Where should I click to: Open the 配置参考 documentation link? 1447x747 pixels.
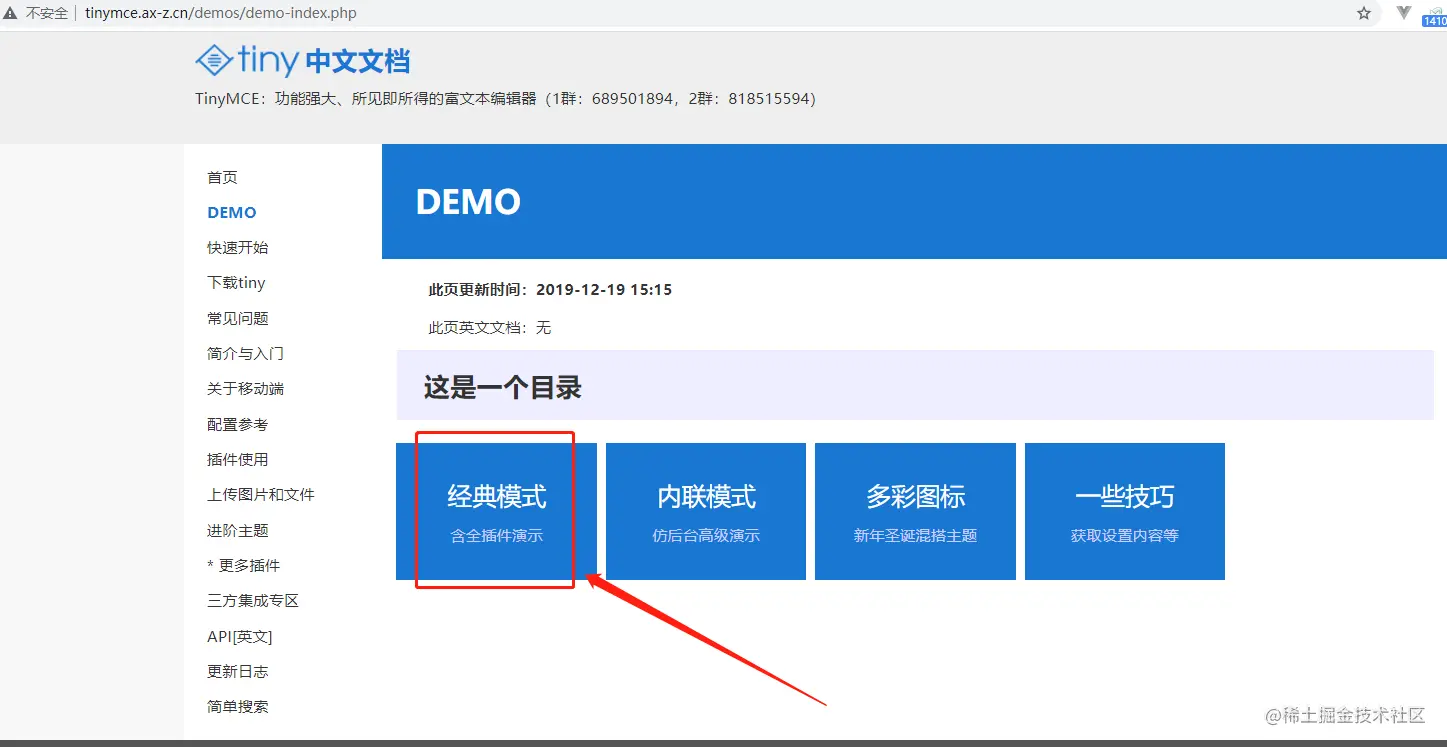tap(237, 424)
